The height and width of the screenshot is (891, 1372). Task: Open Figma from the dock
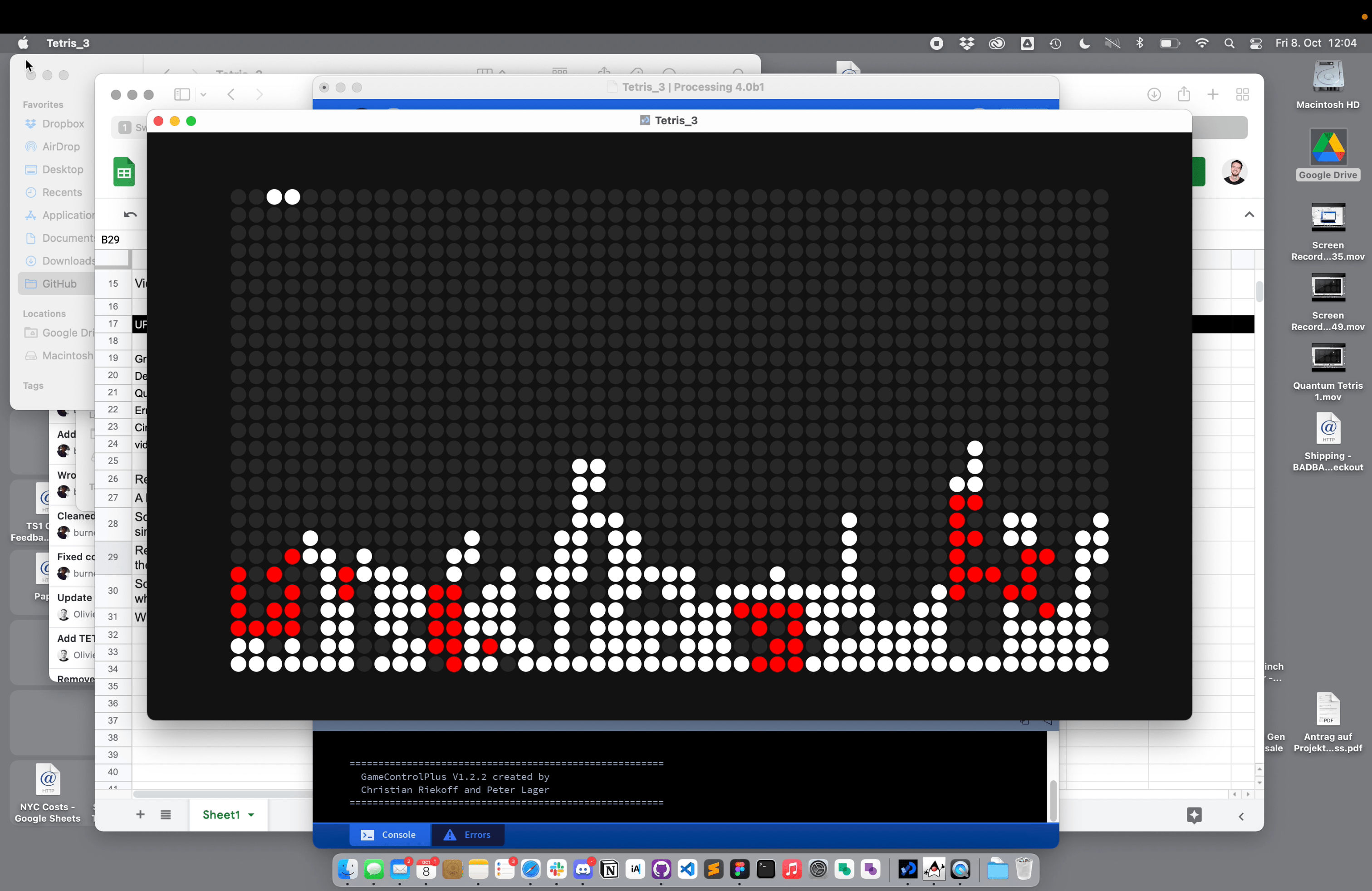(x=740, y=869)
